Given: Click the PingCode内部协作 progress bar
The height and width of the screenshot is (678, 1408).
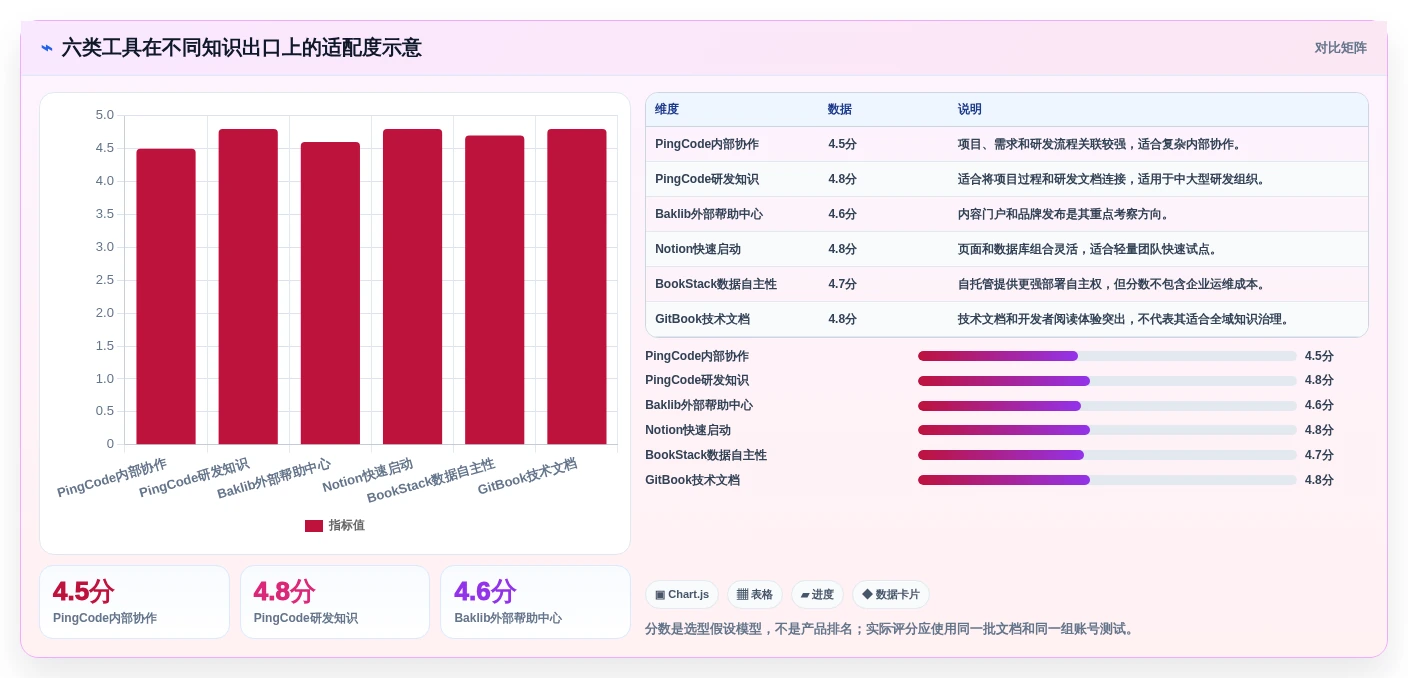Looking at the screenshot, I should click(x=1107, y=356).
